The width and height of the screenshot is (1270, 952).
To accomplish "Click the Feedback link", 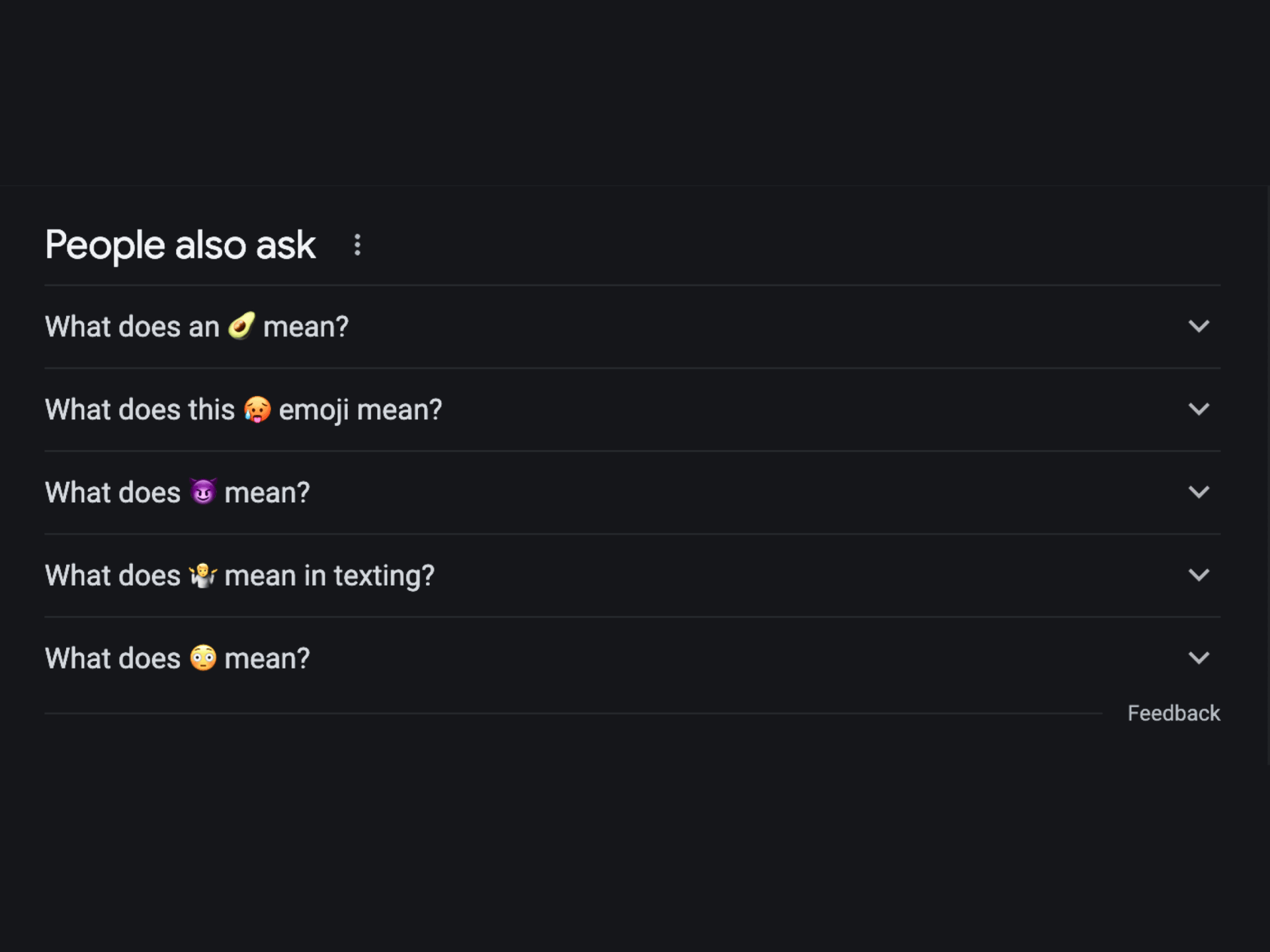I will point(1173,713).
